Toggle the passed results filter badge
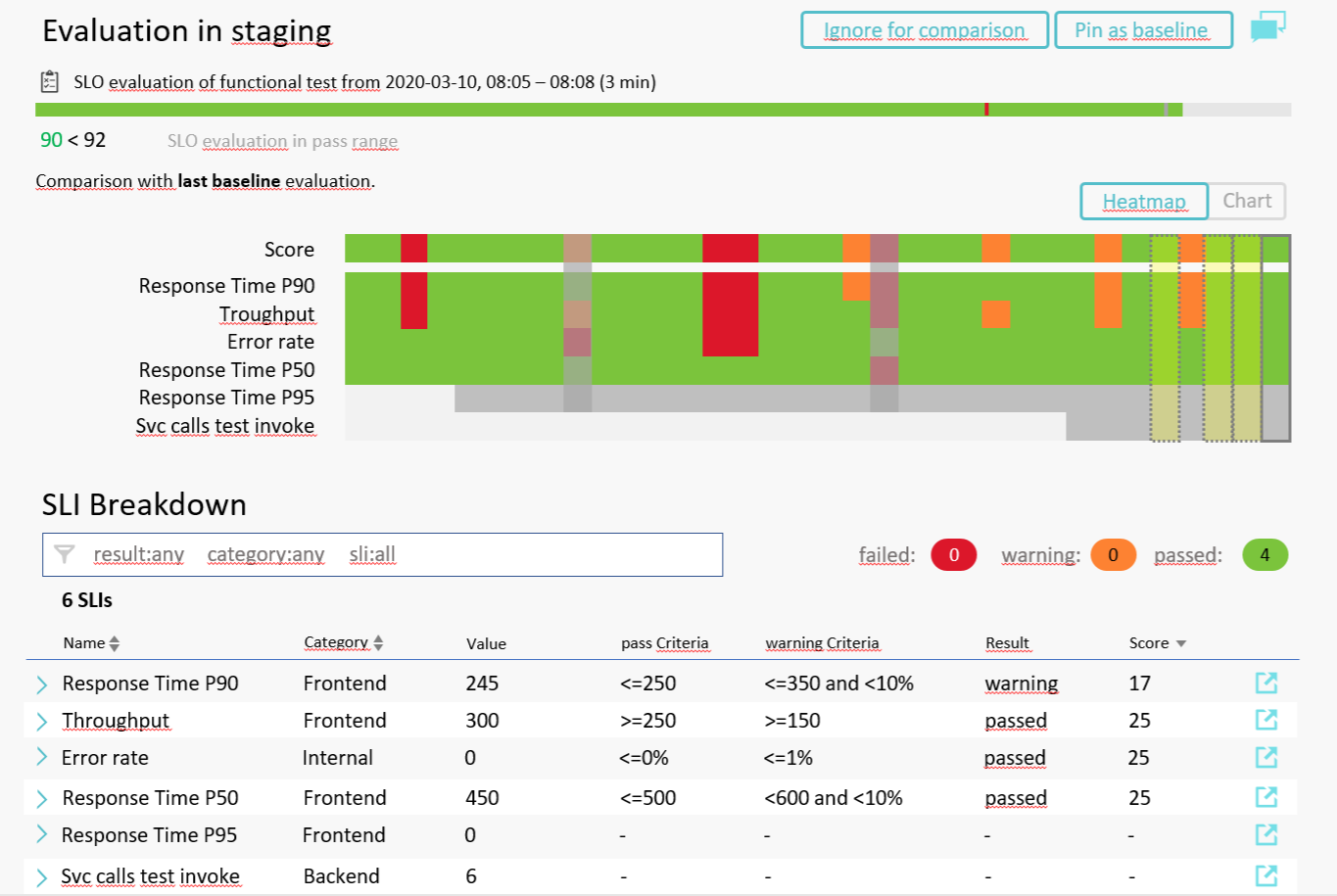 [1265, 554]
